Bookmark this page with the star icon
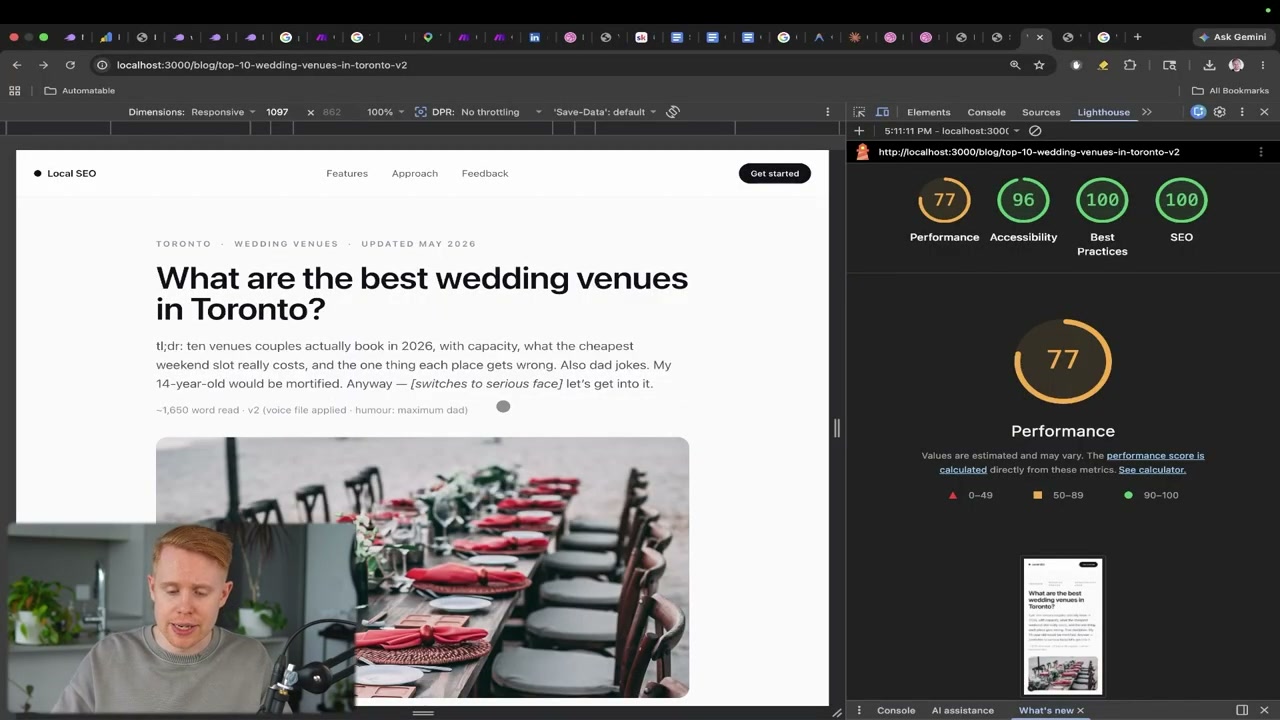1280x720 pixels. [x=1039, y=65]
